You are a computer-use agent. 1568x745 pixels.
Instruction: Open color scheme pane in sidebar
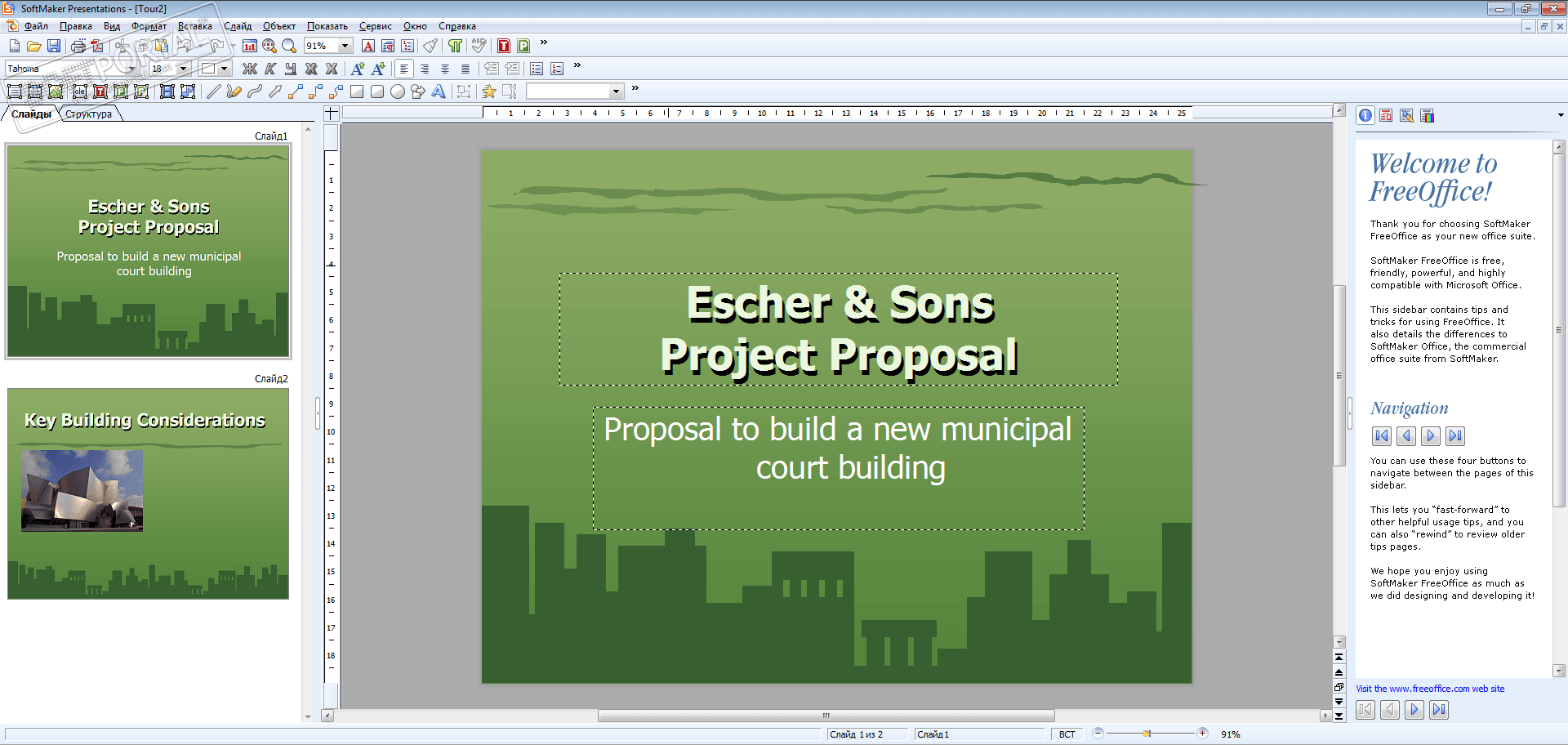pos(1428,116)
